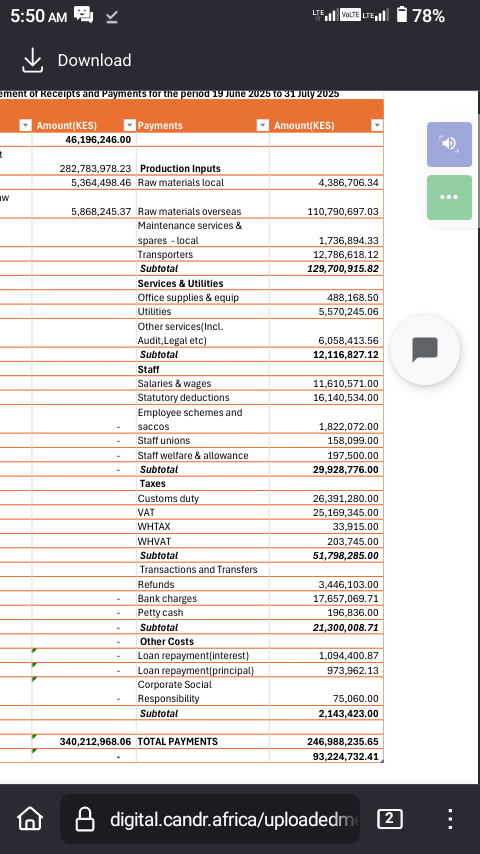
Task: Select the 2,143,423.00 subtotal amount
Action: 348,713
